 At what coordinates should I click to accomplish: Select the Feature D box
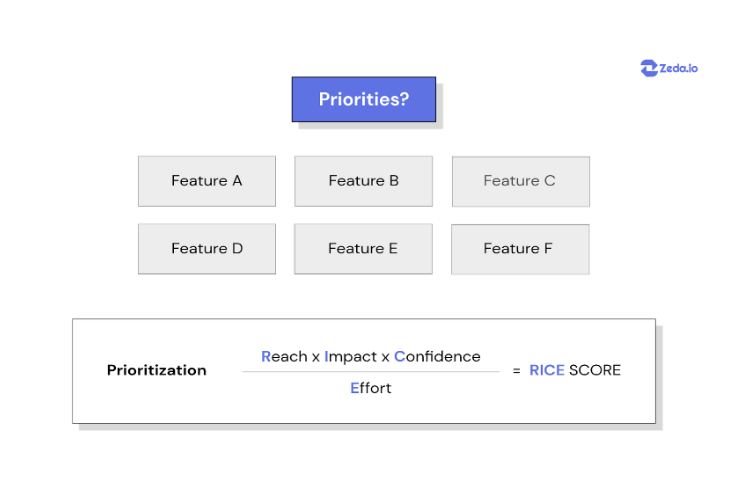207,249
